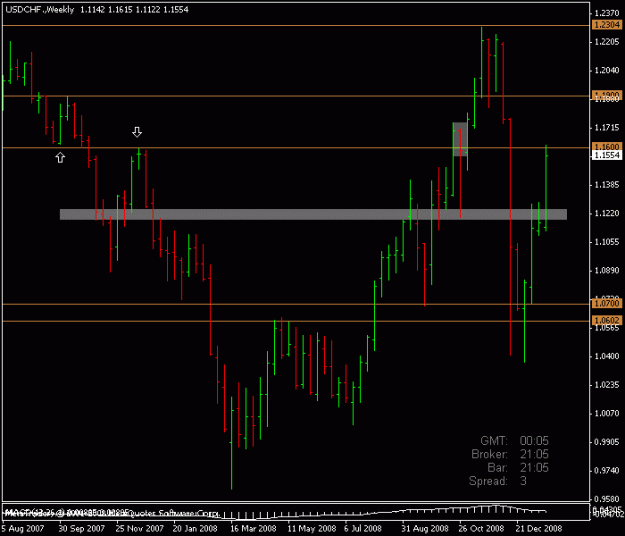Click the 1.2040 price scale value
Screen dimensions: 625x536
(x=607, y=71)
